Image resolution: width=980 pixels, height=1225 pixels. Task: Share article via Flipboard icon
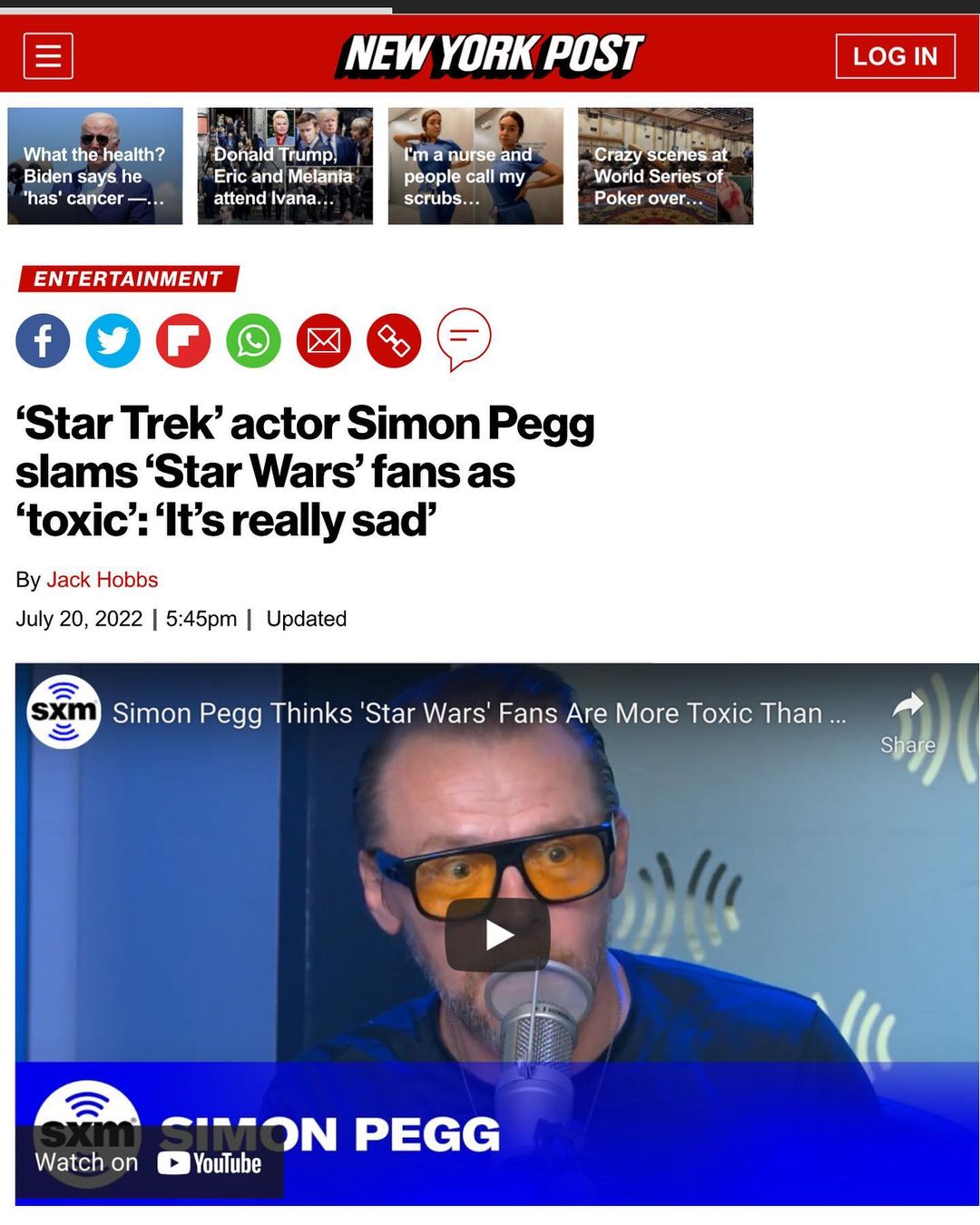[183, 341]
